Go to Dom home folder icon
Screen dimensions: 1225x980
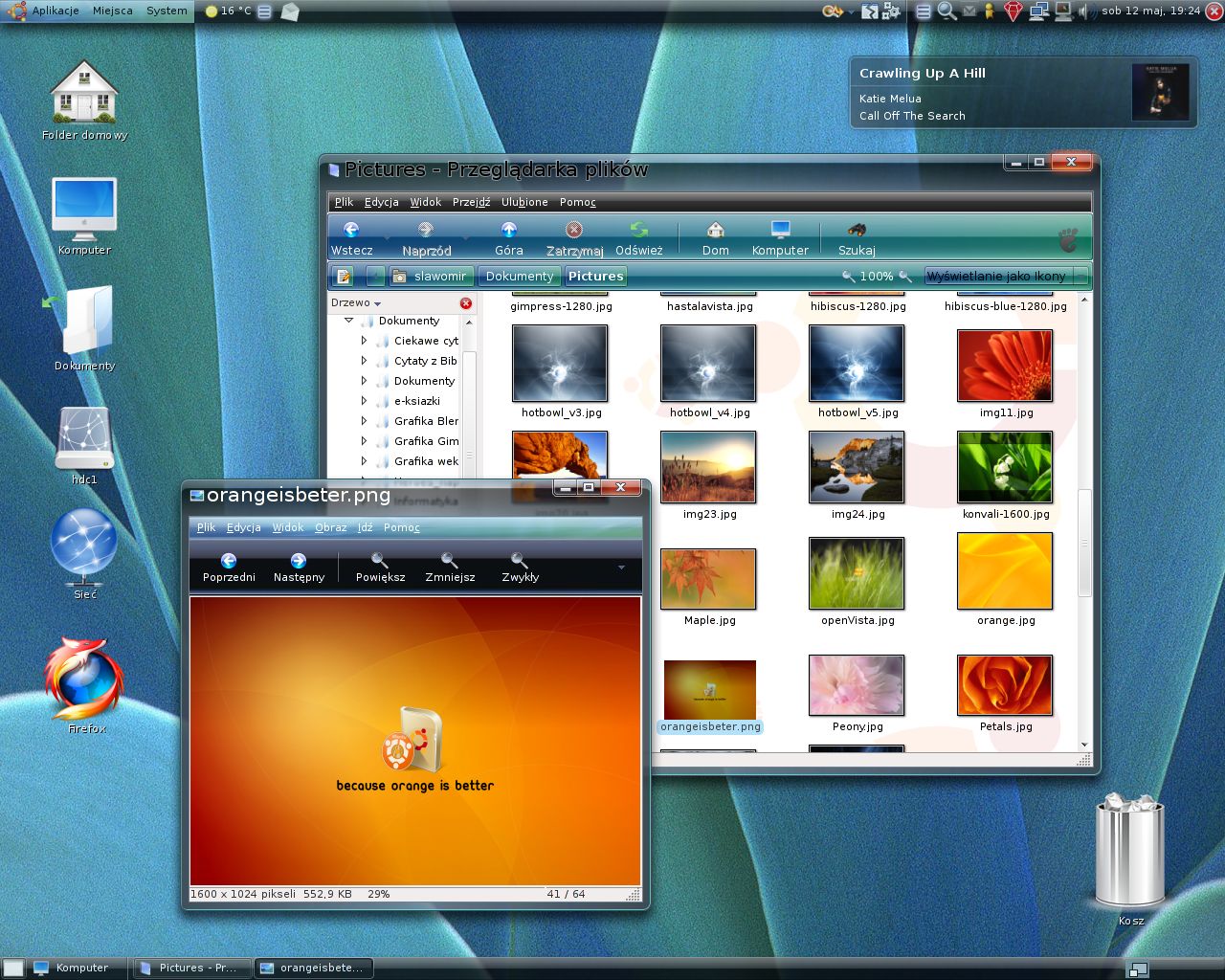click(x=715, y=230)
